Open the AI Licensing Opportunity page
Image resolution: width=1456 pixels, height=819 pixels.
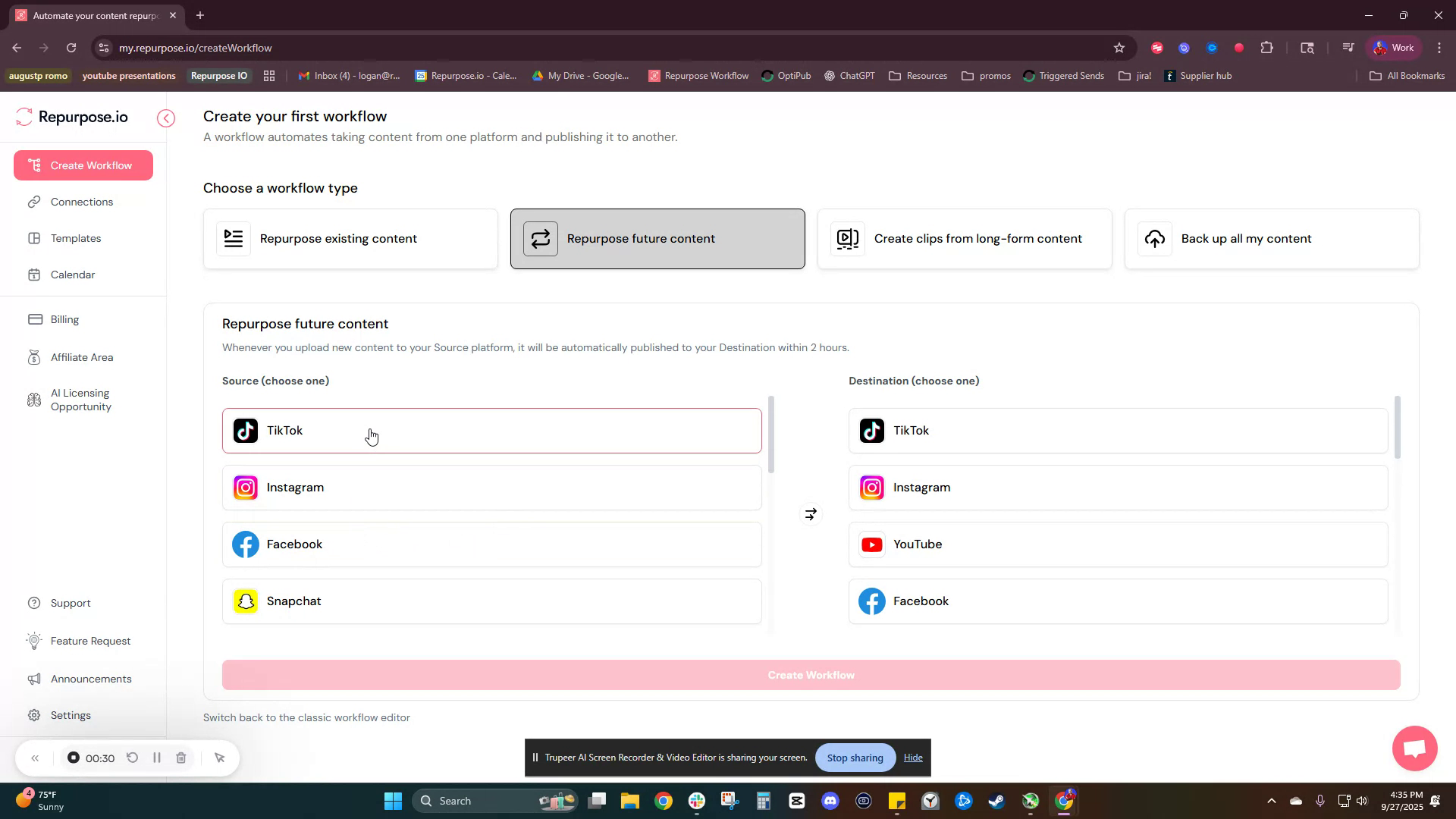(80, 400)
